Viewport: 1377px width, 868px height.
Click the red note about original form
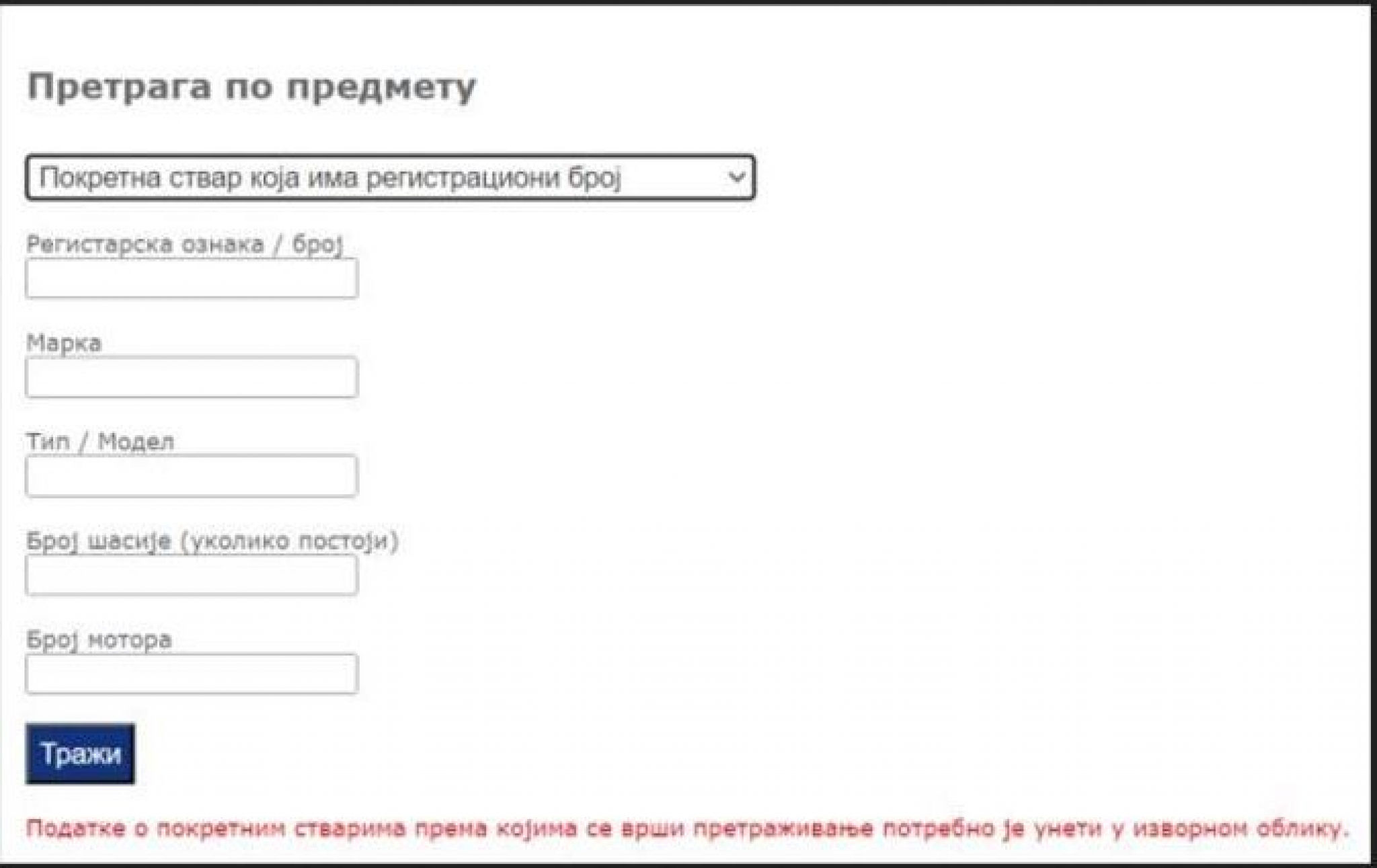coord(687,828)
